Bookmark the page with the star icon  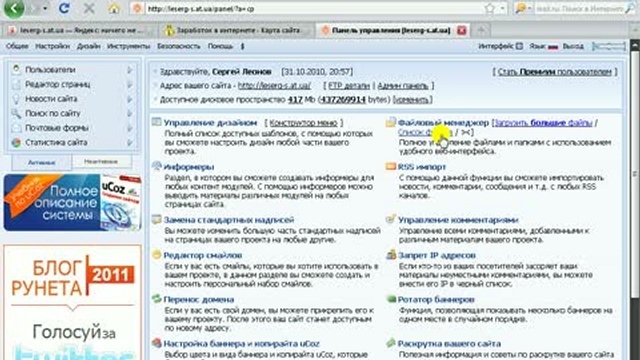point(490,8)
